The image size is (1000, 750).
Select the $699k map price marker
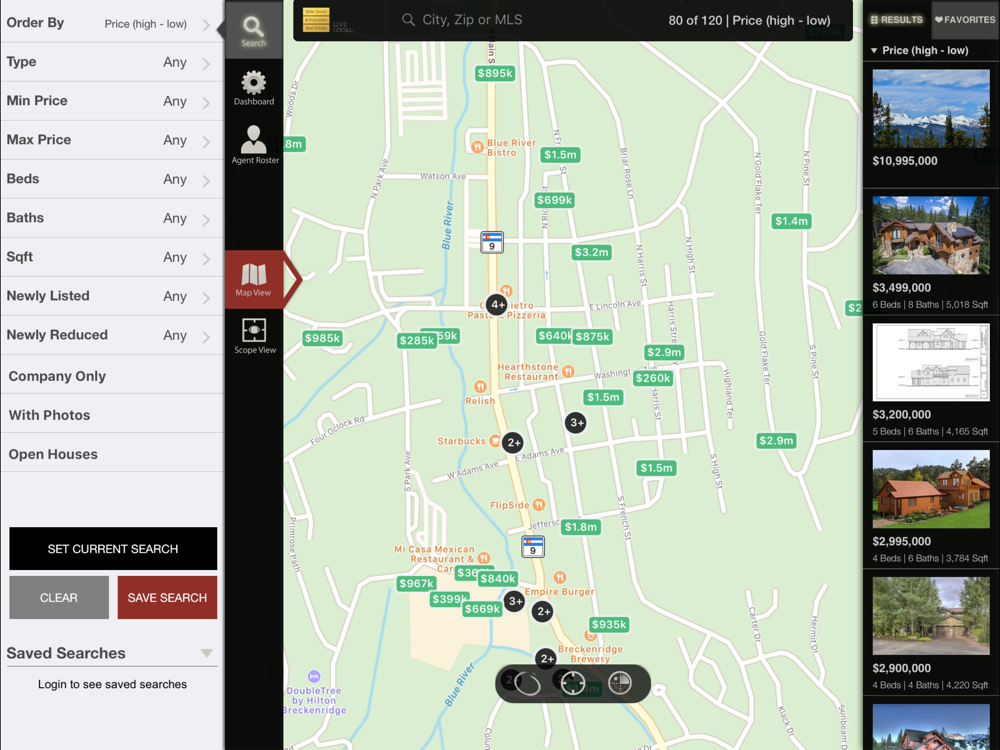click(x=554, y=200)
